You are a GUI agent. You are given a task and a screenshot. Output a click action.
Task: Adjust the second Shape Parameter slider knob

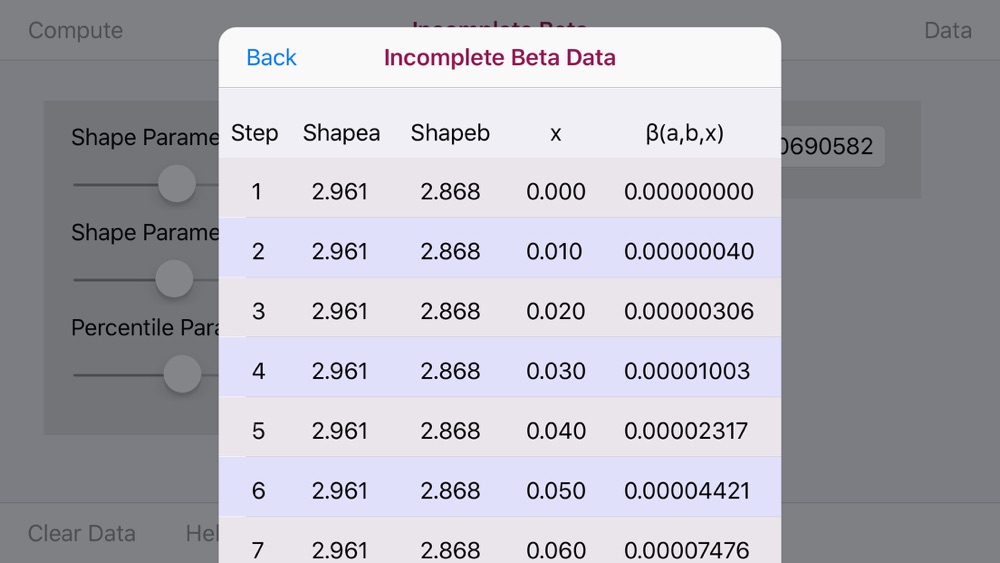click(174, 279)
